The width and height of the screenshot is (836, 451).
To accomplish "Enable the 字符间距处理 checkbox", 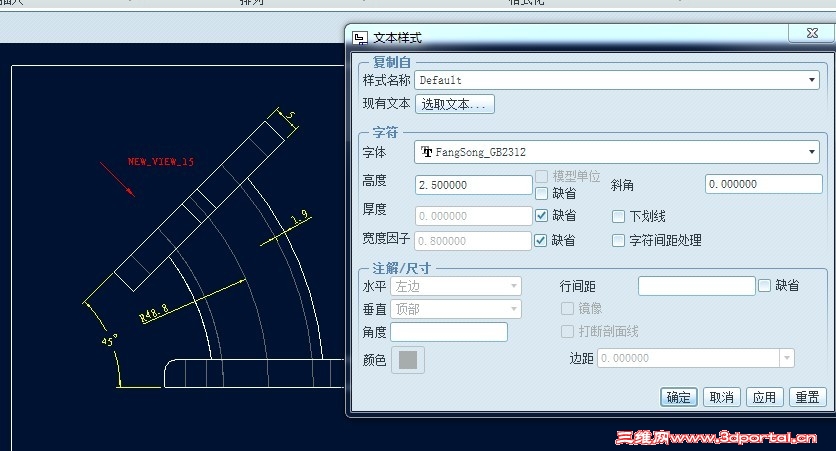I will (x=618, y=240).
